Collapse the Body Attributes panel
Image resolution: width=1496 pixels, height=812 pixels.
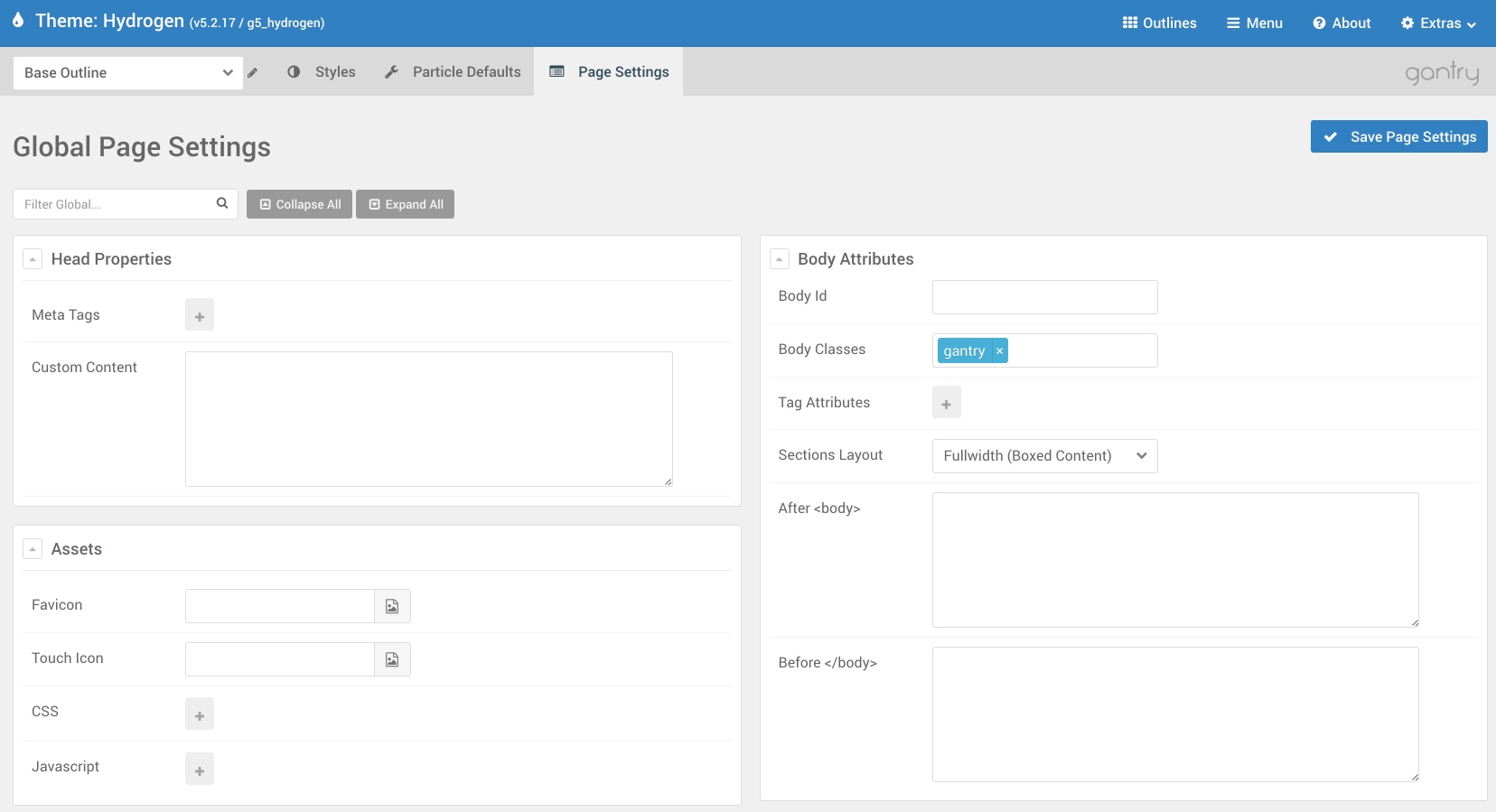click(x=779, y=260)
